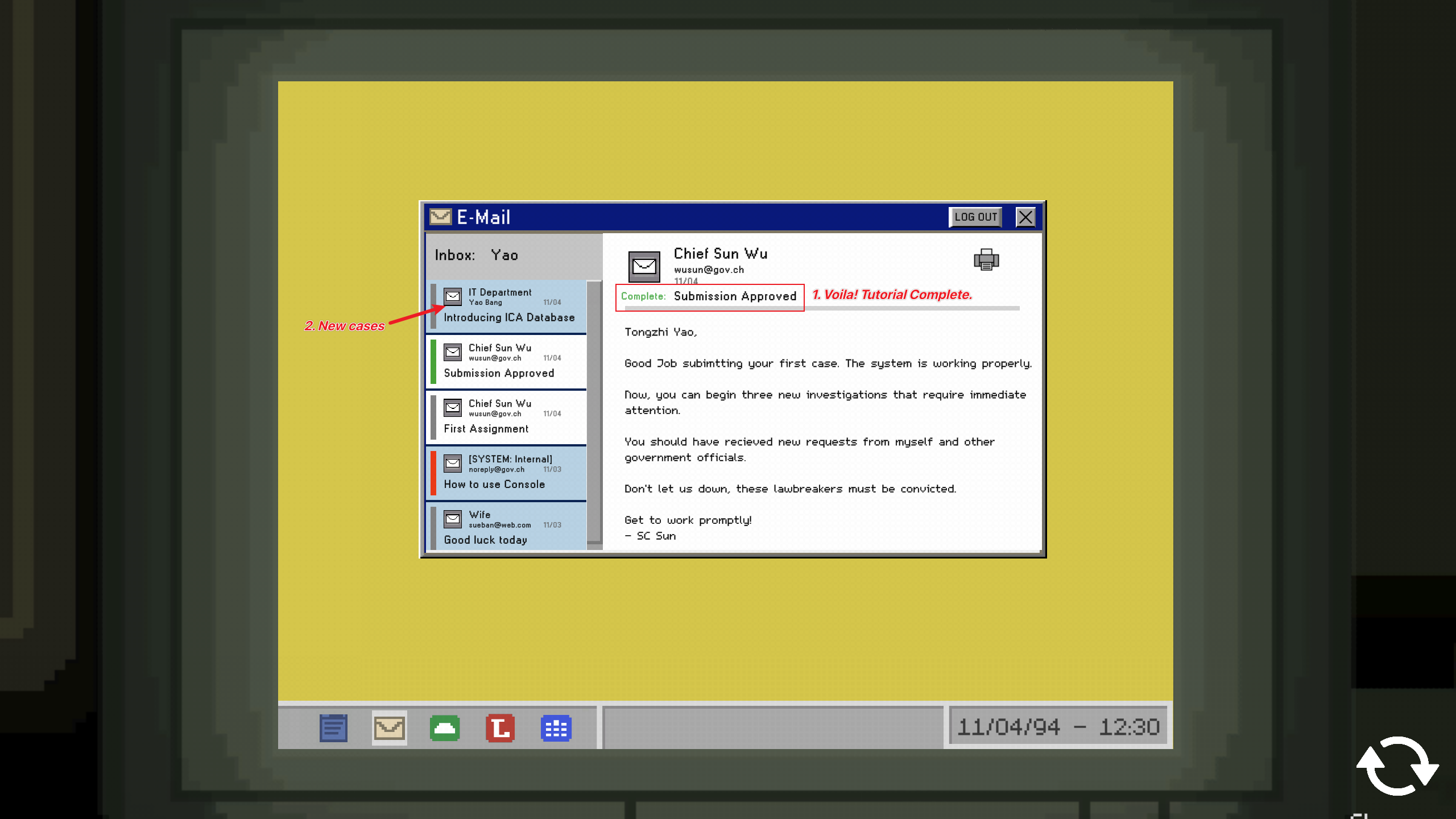Select the Submission Approved message
The width and height of the screenshot is (1456, 819).
[x=507, y=362]
